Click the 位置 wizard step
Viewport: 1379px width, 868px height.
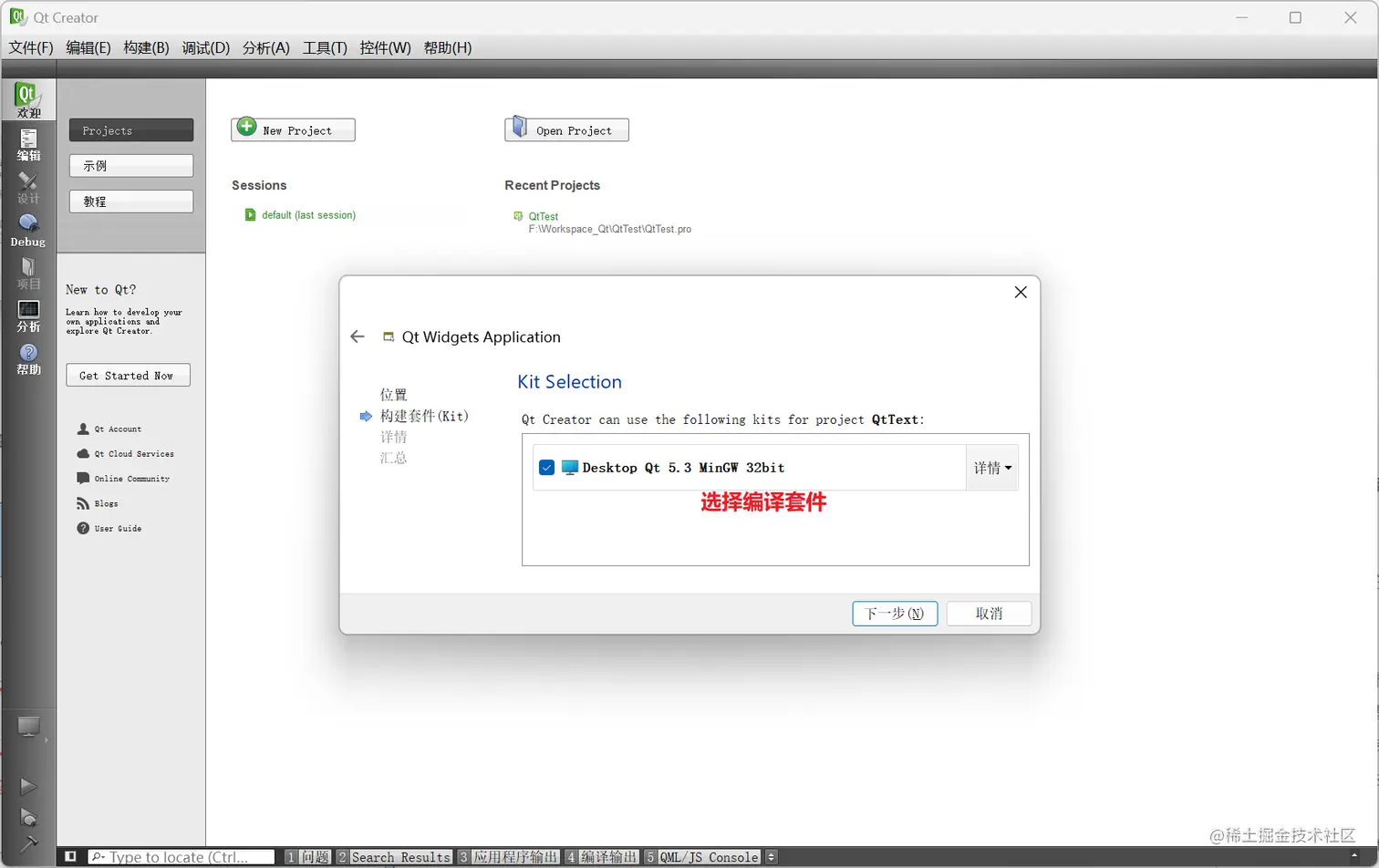click(x=394, y=395)
